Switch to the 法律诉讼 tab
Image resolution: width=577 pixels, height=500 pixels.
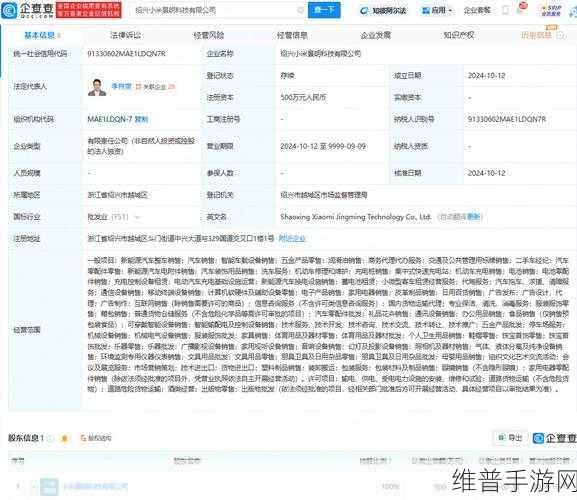click(125, 35)
